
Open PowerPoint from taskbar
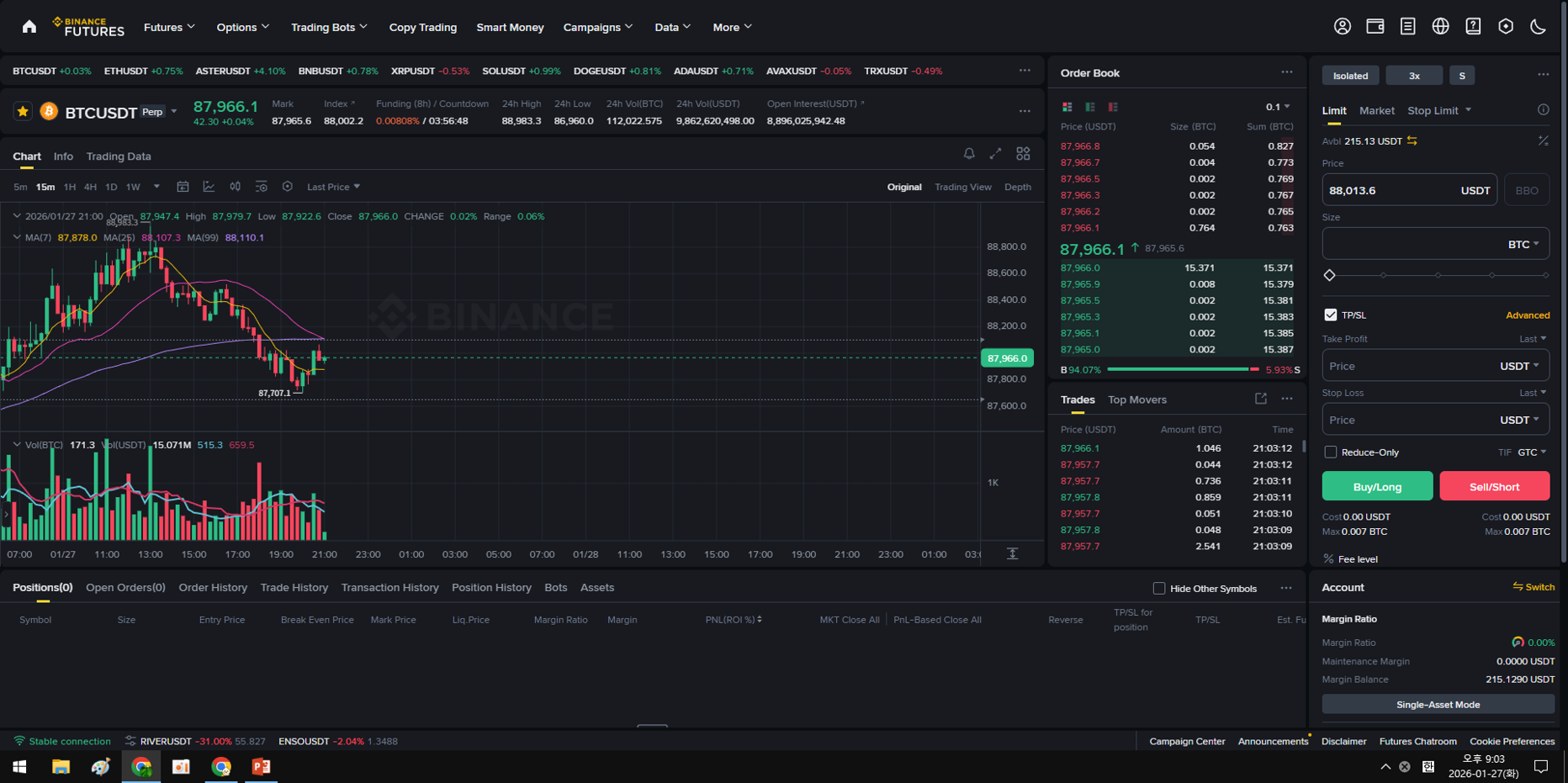tap(262, 766)
